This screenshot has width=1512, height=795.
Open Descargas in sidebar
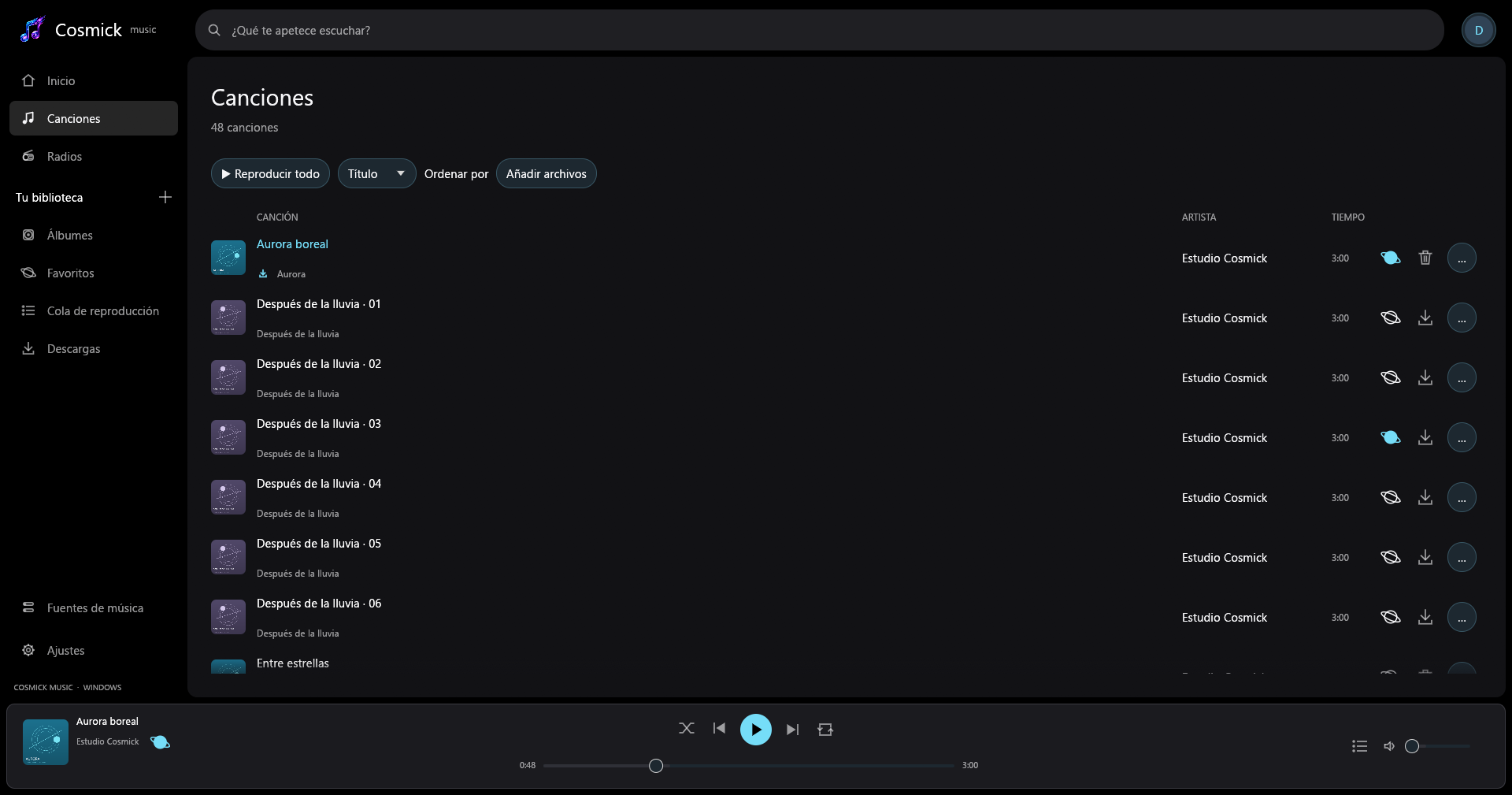94,348
